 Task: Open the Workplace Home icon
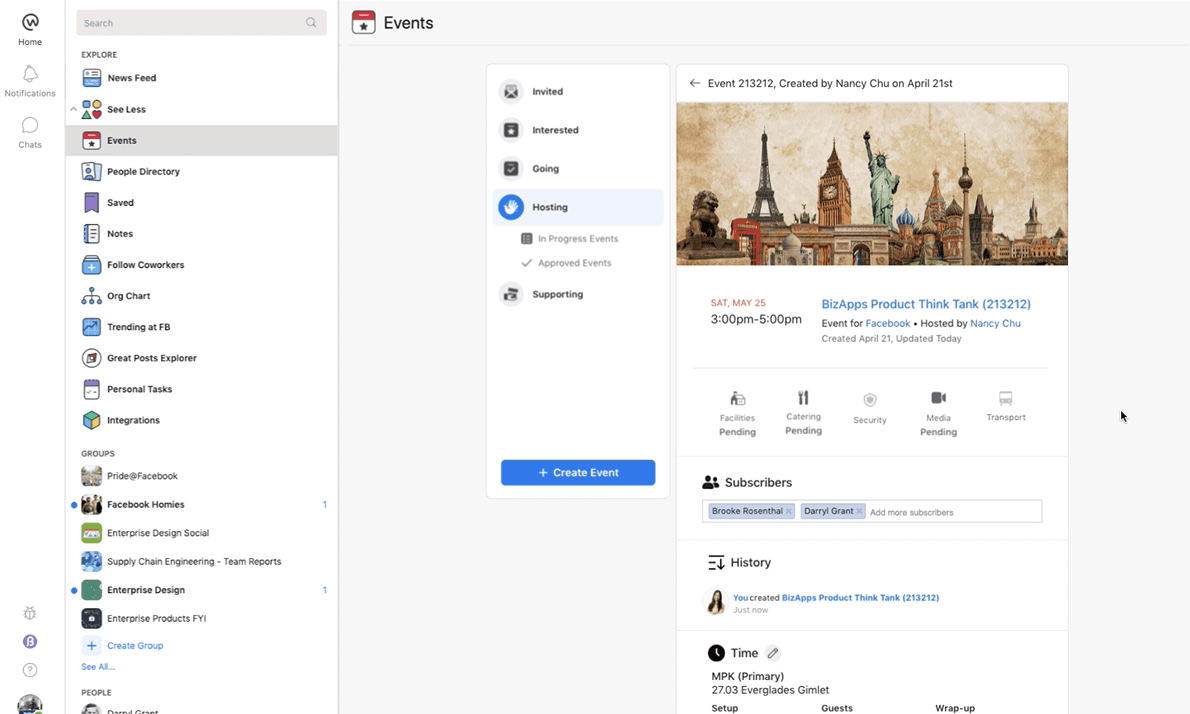(30, 22)
